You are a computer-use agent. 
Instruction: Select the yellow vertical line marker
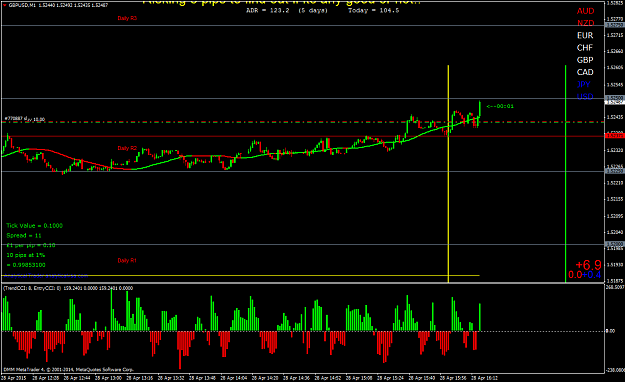[x=448, y=174]
